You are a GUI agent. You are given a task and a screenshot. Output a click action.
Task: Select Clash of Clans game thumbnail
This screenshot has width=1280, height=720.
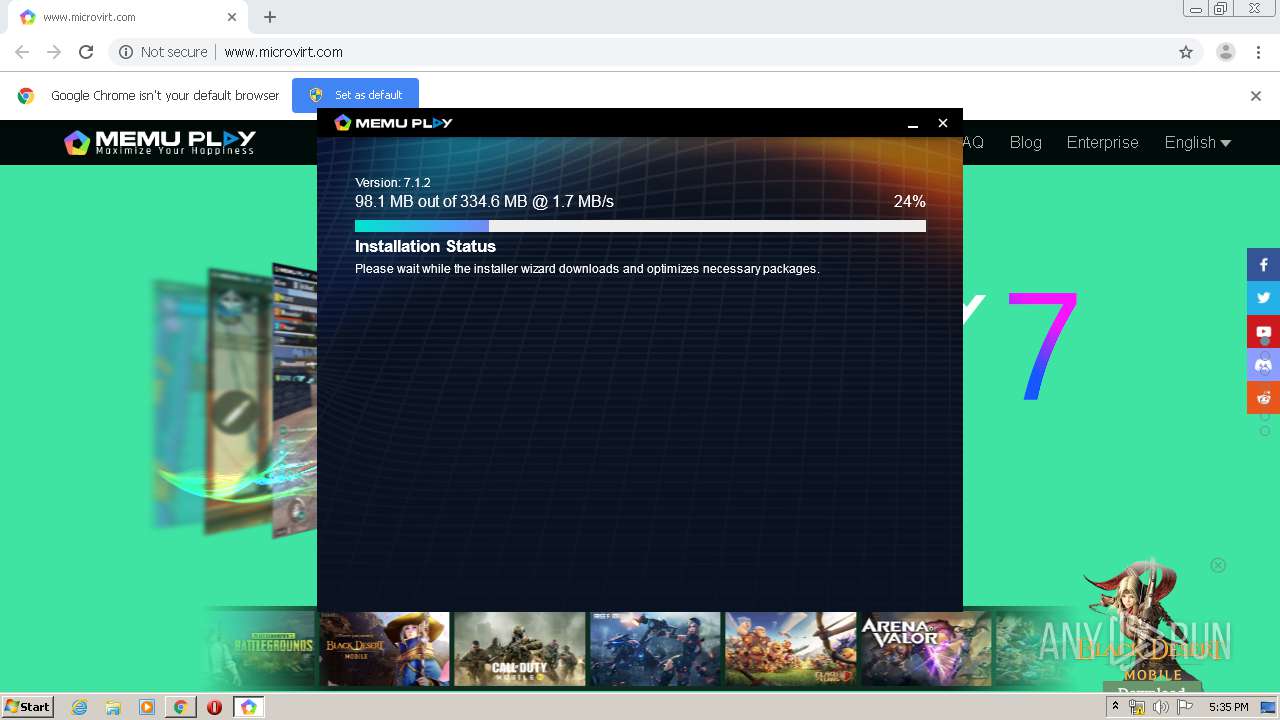pyautogui.click(x=790, y=648)
